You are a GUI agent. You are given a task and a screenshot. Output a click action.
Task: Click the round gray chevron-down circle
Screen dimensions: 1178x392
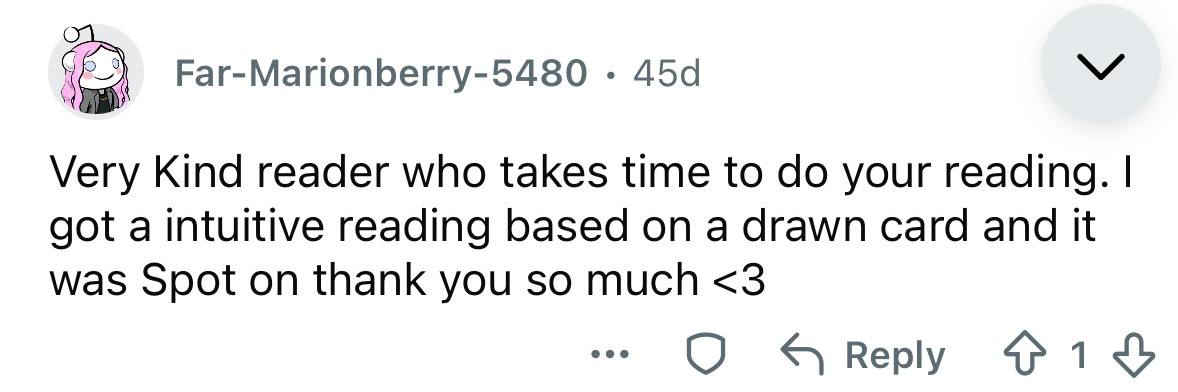click(1101, 64)
